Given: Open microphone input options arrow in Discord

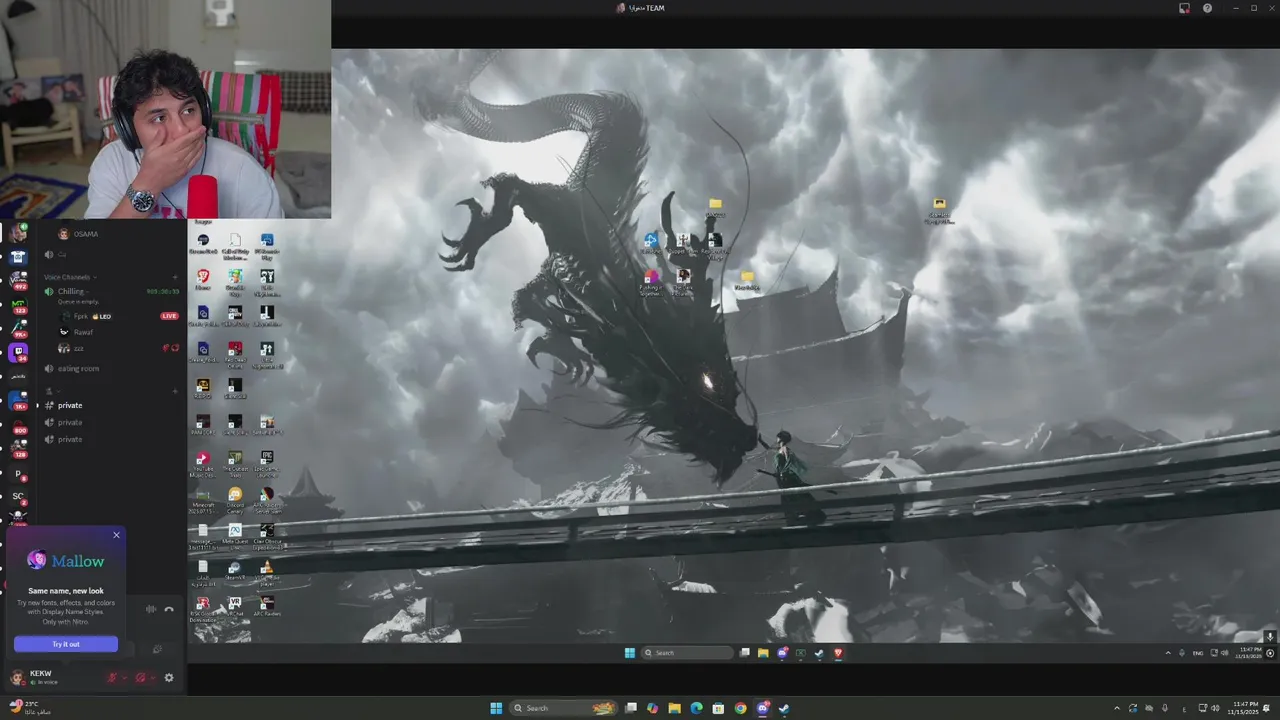Looking at the screenshot, I should tap(125, 678).
